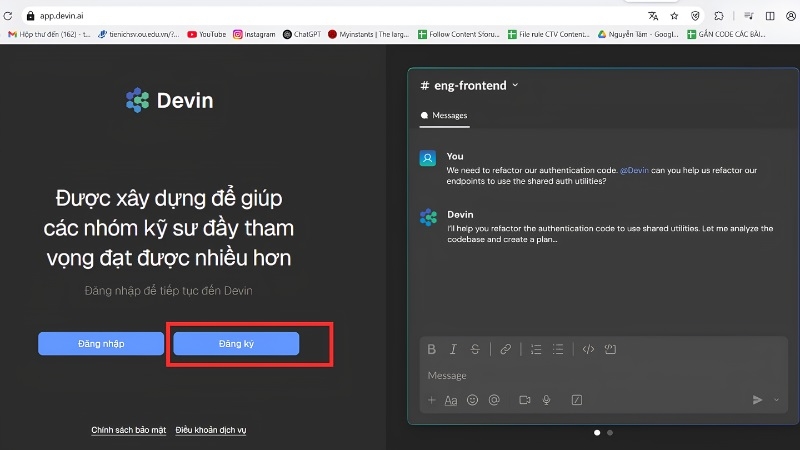Viewport: 800px width, 450px height.
Task: Click the Devin avatar in chat
Action: click(428, 217)
